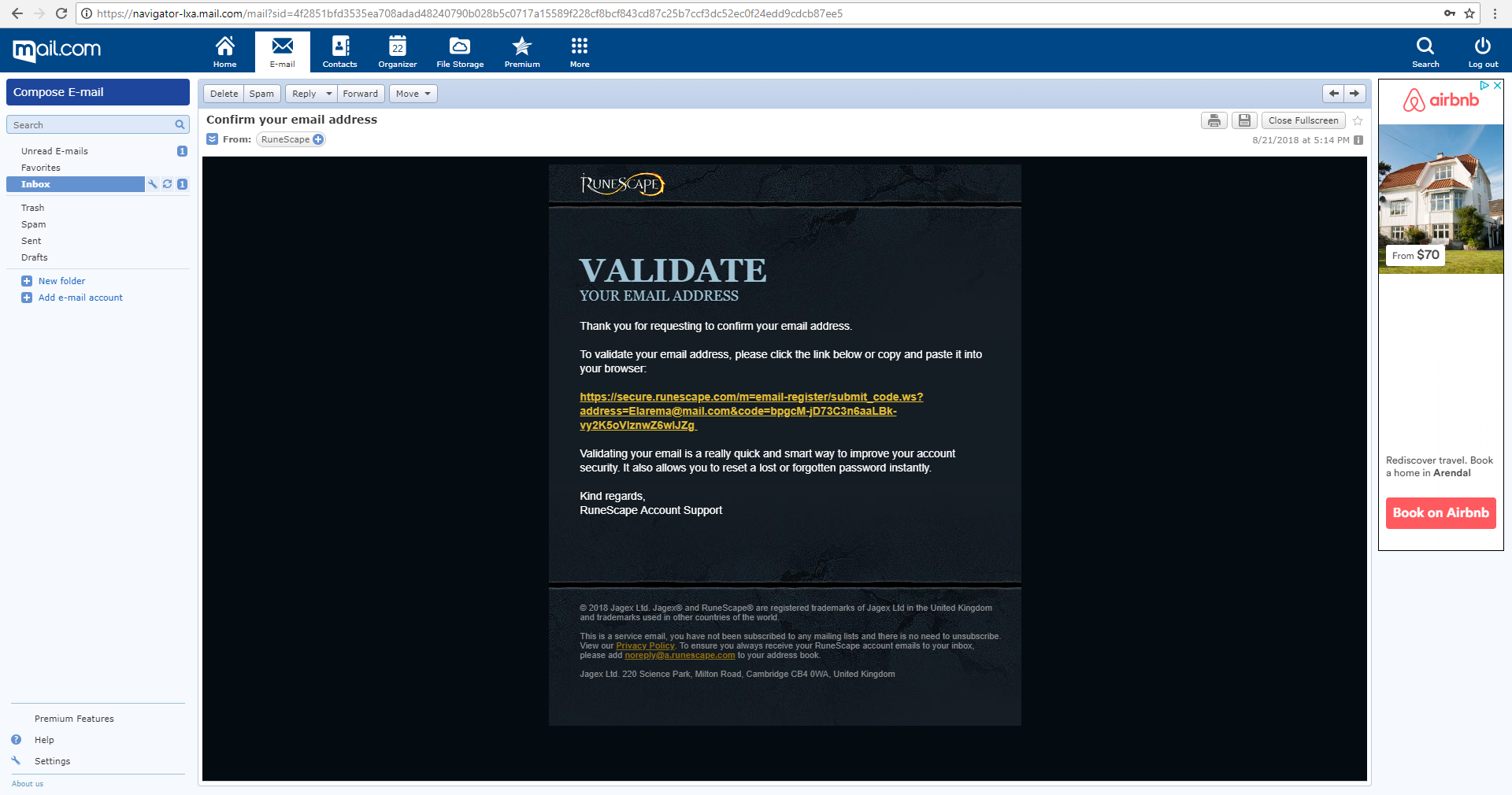Click the print icon

point(1214,120)
